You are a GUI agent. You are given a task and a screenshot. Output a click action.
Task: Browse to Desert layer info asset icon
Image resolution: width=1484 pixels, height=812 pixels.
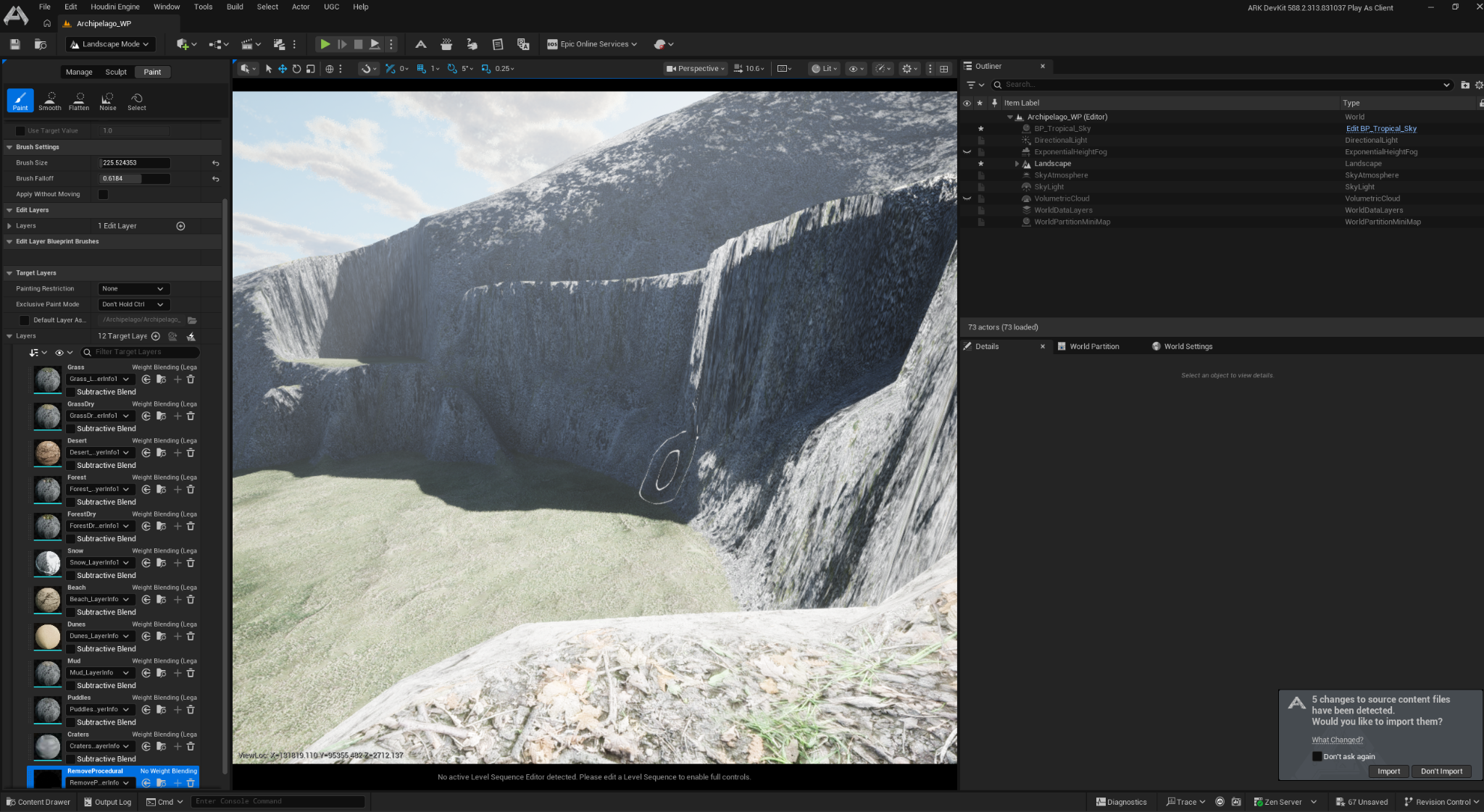click(162, 453)
